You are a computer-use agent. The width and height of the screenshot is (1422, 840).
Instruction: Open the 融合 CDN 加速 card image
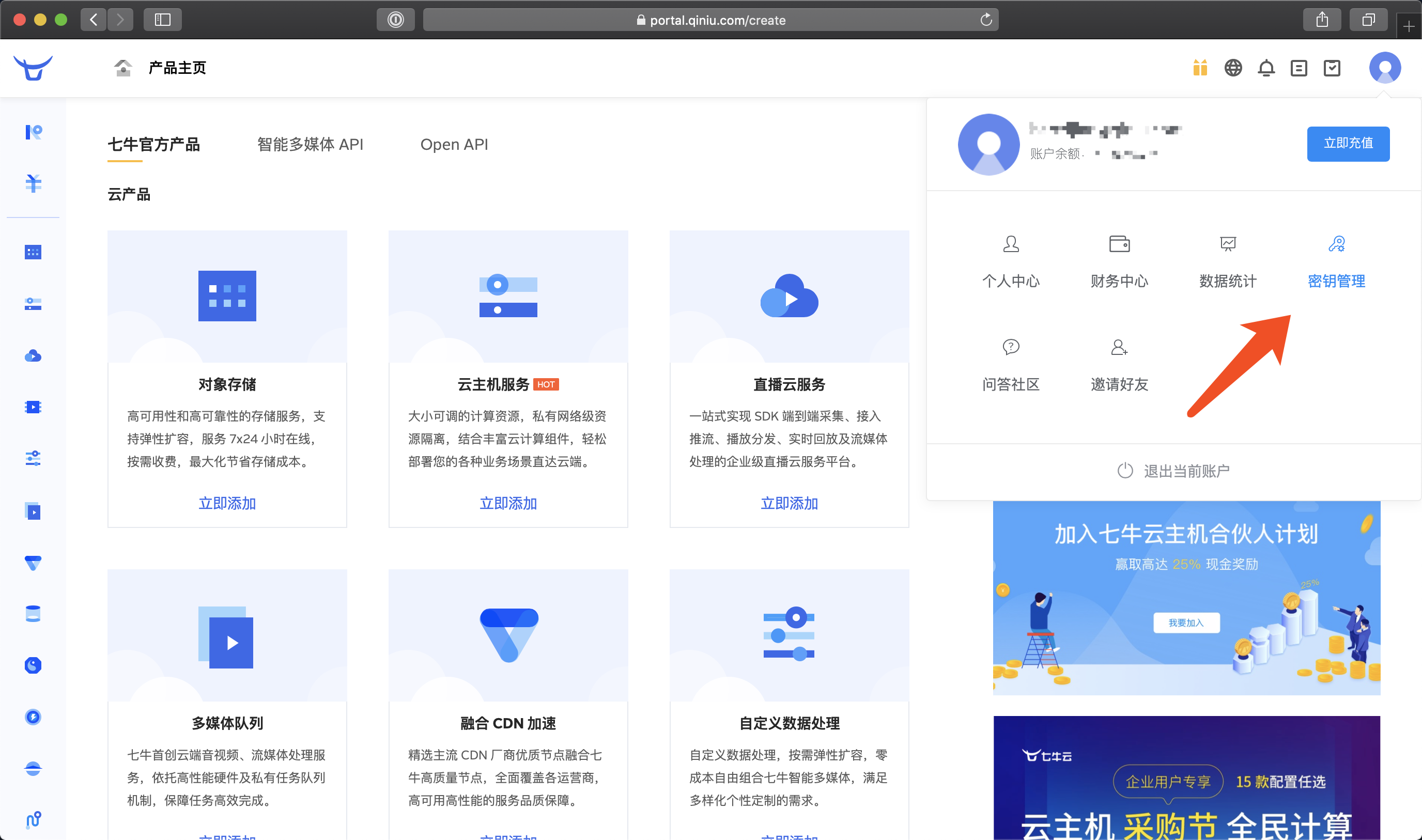tap(508, 635)
